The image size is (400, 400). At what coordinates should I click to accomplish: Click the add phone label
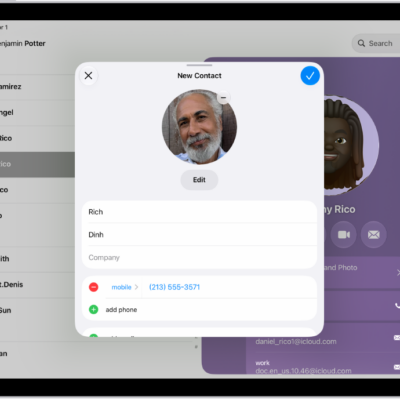[121, 310]
